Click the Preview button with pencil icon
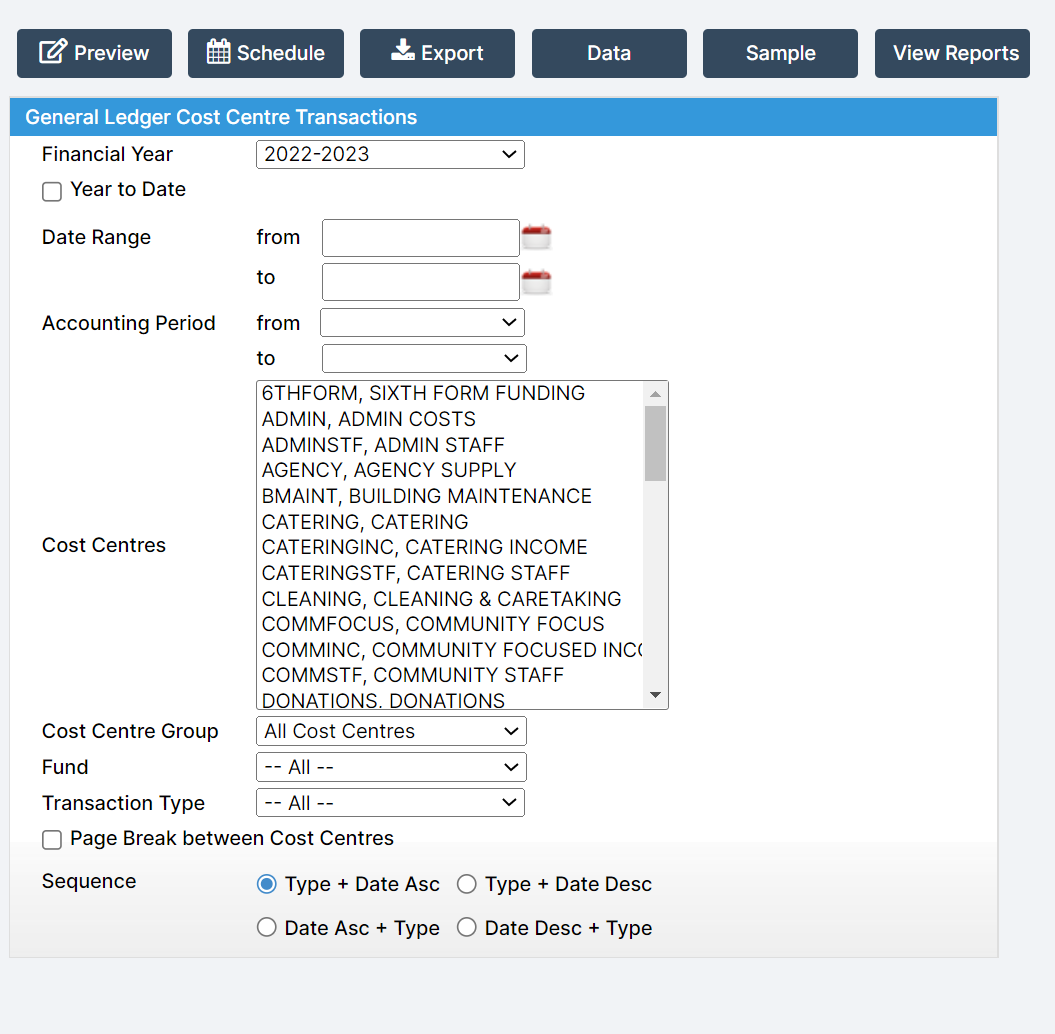The width and height of the screenshot is (1055, 1034). [x=94, y=53]
